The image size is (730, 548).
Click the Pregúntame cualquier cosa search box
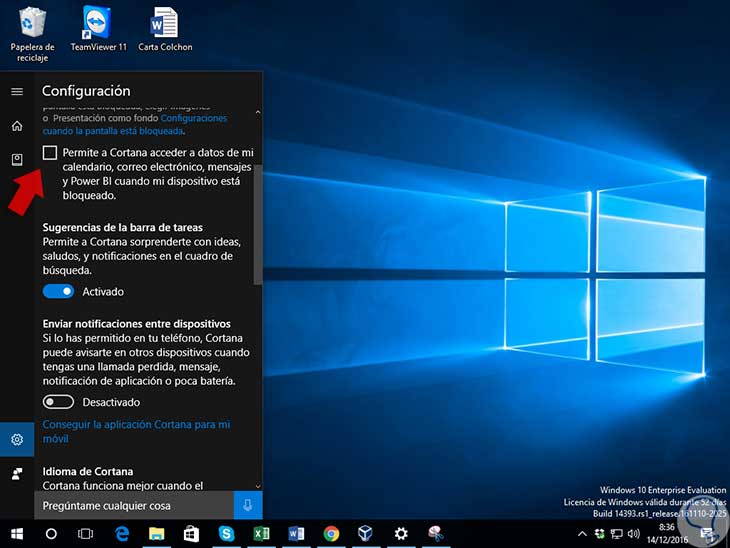134,506
